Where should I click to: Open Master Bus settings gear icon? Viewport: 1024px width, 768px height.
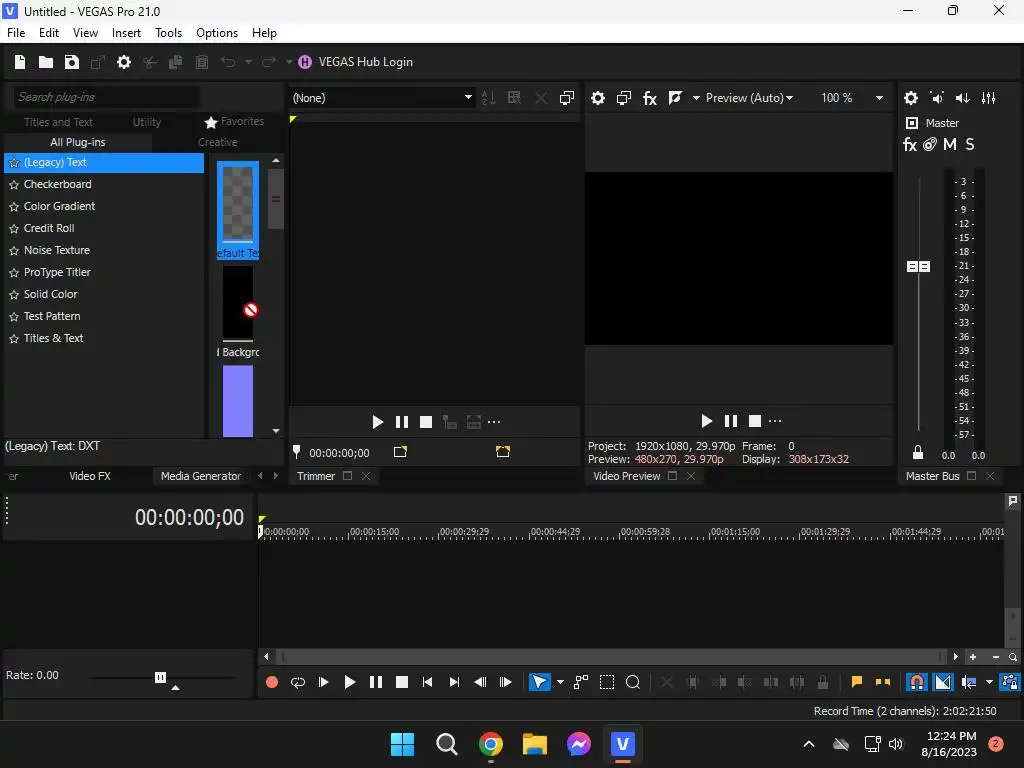911,98
